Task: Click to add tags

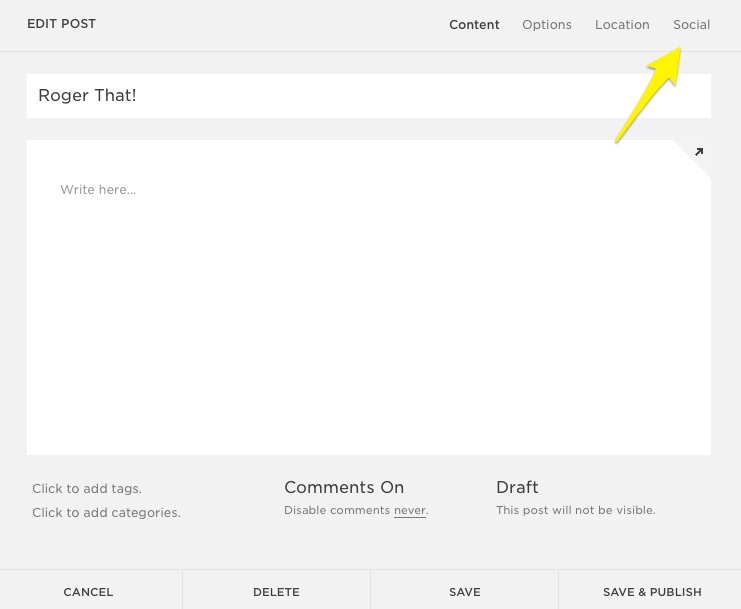Action: coord(87,489)
